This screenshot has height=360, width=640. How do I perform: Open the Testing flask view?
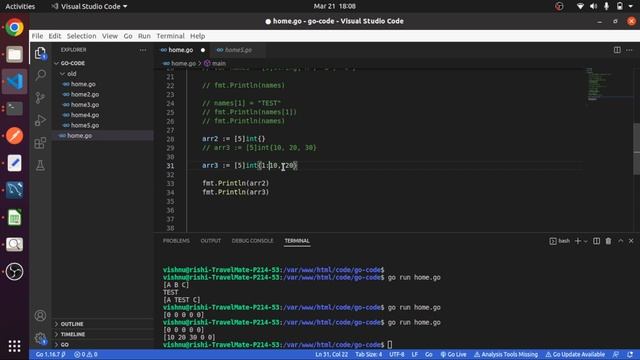coord(40,165)
